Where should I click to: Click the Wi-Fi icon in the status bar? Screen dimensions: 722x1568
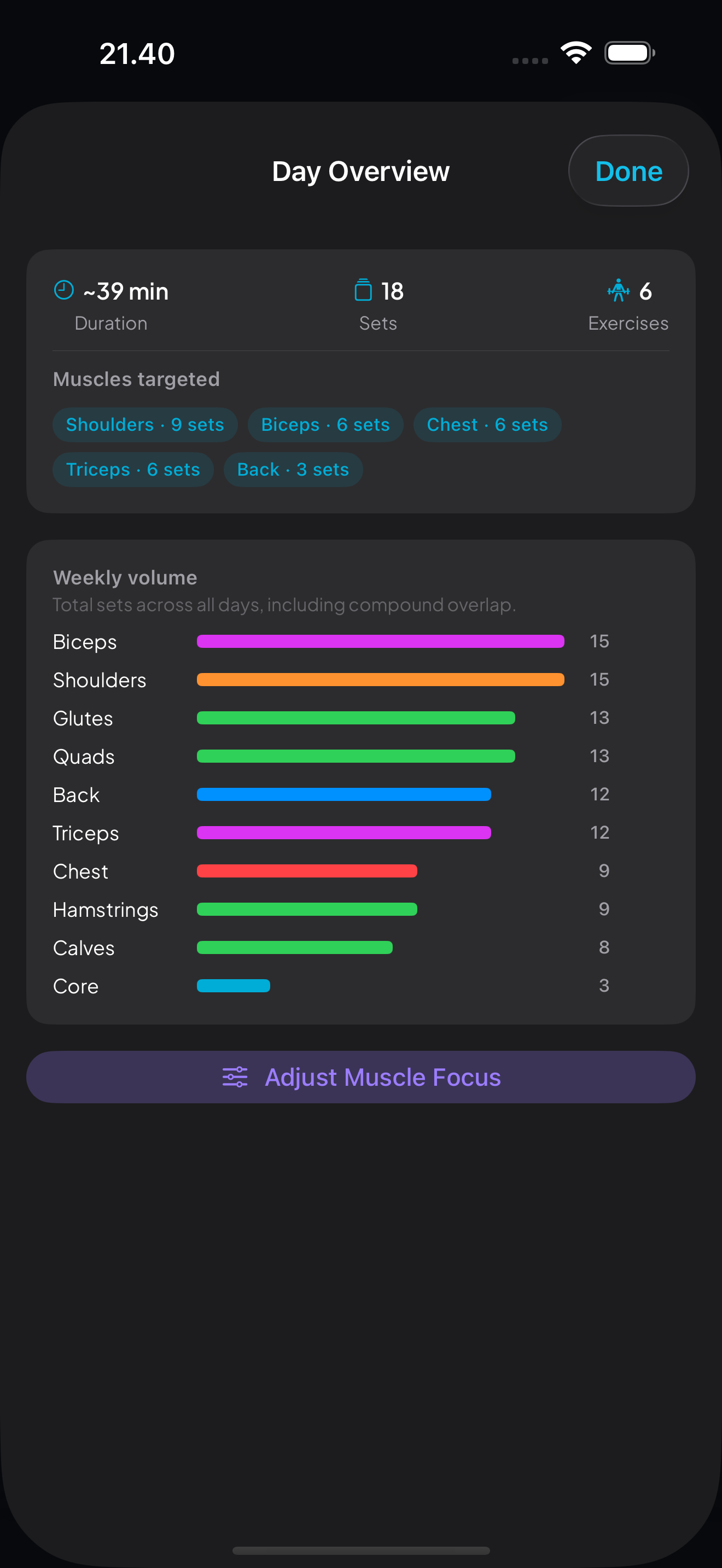click(x=575, y=53)
